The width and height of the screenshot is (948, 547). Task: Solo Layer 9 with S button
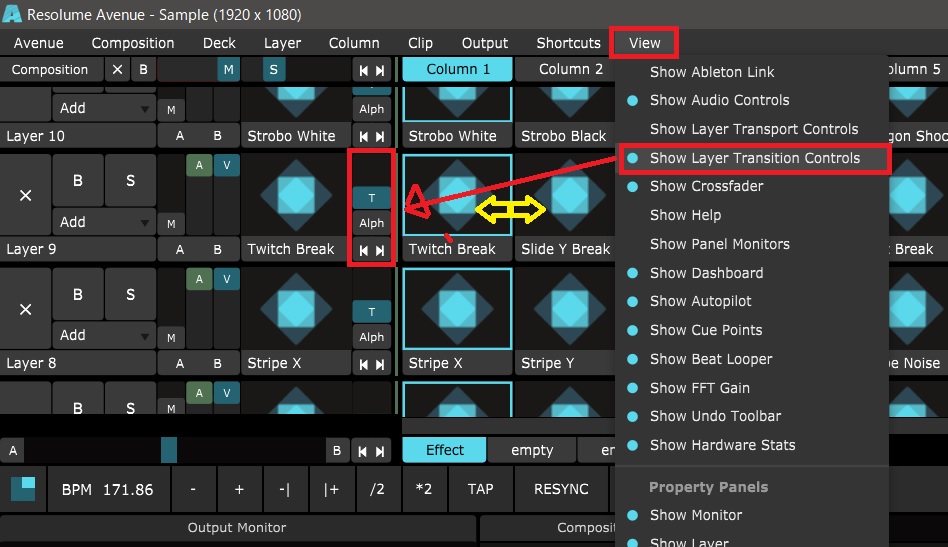[131, 181]
